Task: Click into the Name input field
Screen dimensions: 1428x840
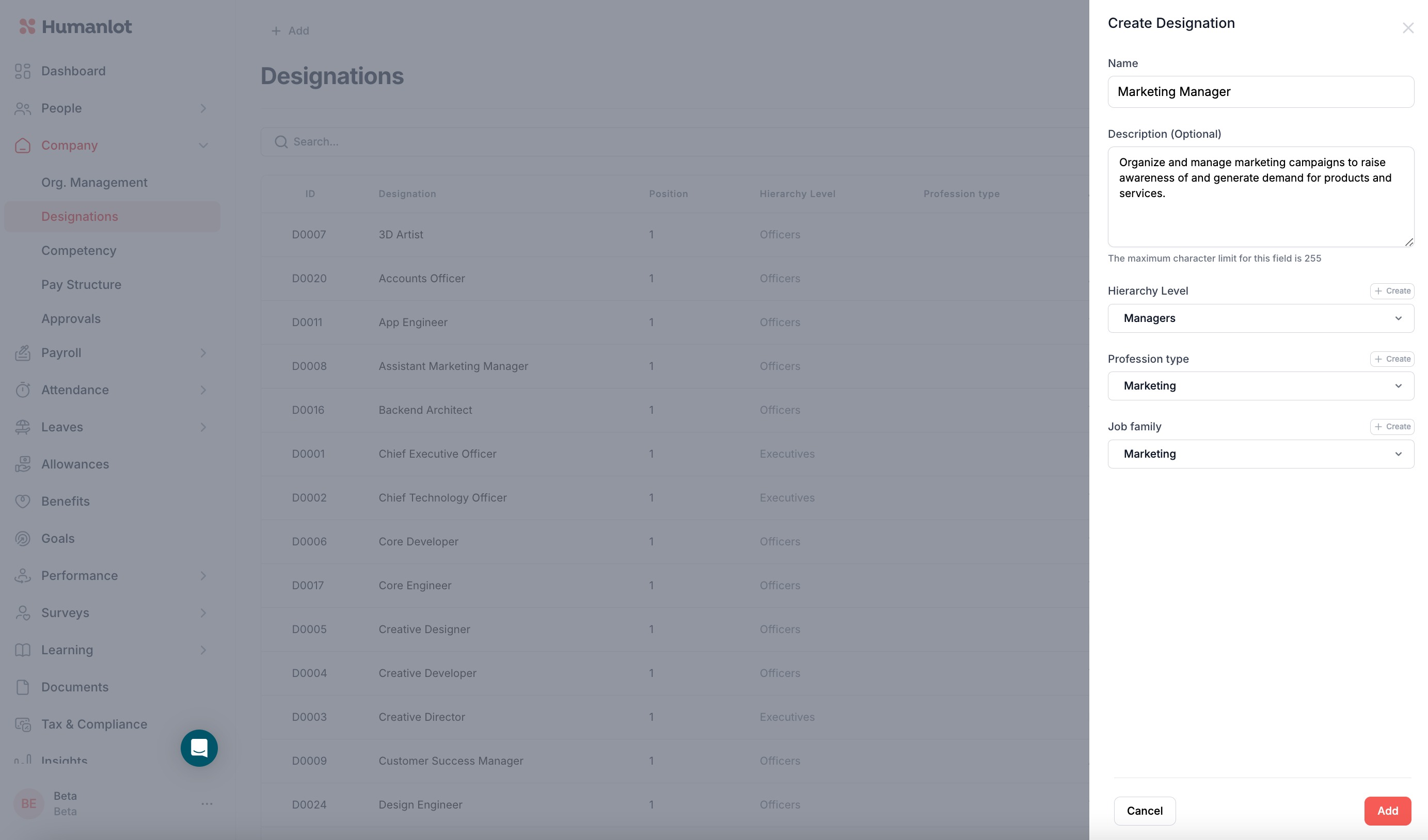Action: [1260, 92]
